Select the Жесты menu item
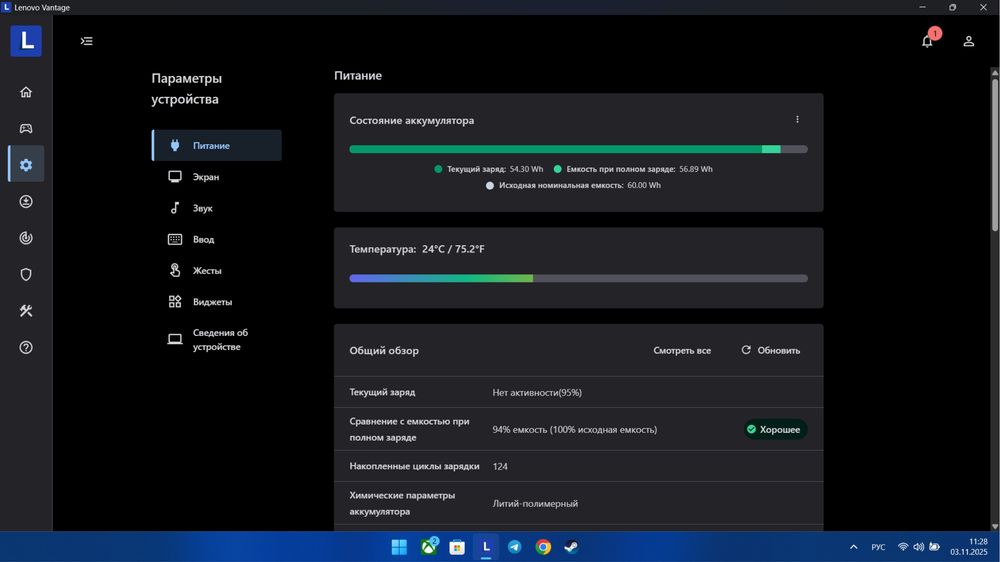The image size is (1000, 562). click(x=217, y=270)
